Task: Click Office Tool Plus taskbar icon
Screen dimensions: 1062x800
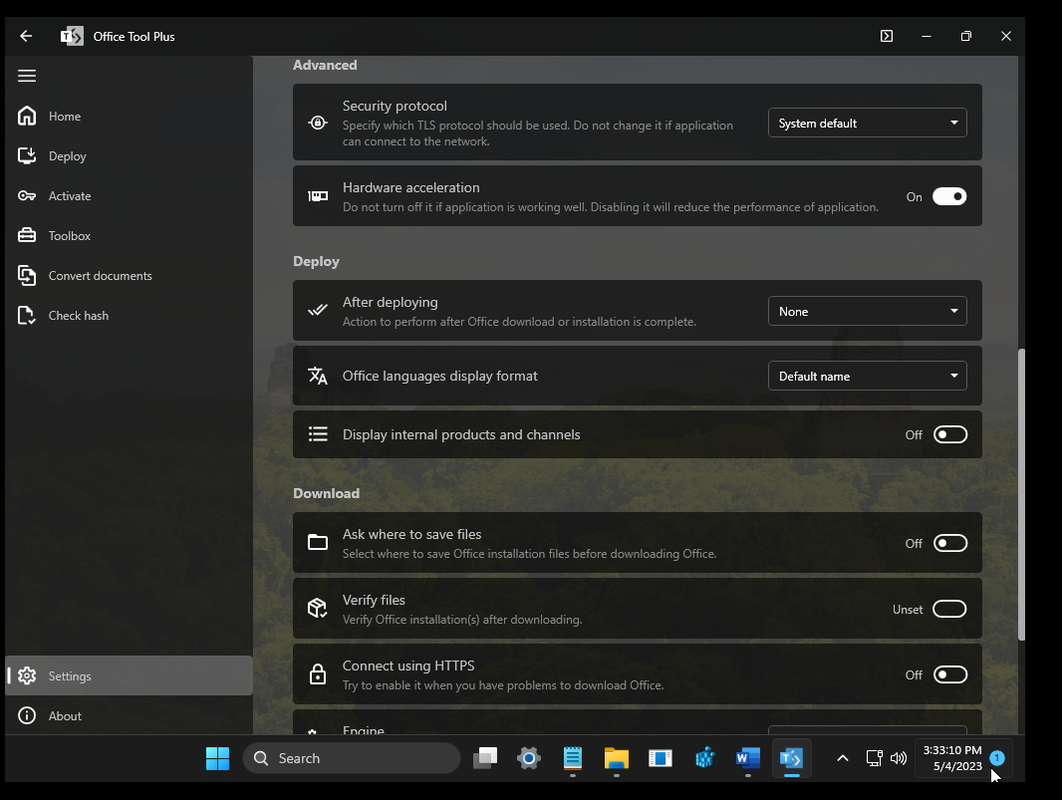Action: (x=791, y=758)
